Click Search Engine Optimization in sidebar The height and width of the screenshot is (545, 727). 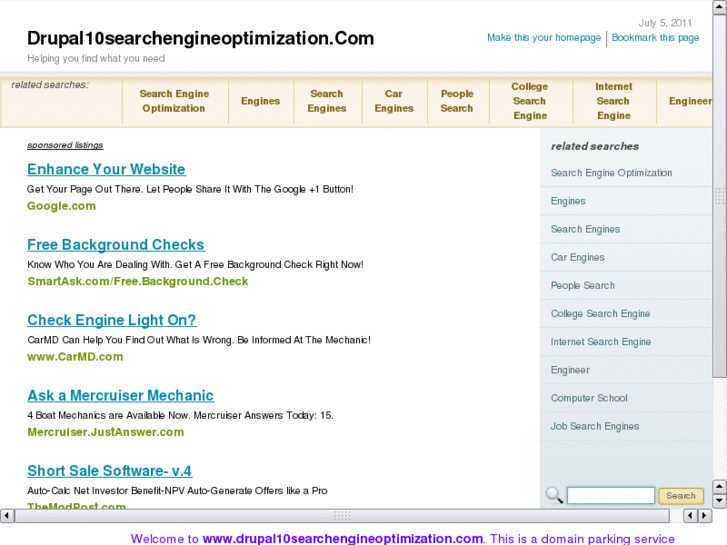tap(612, 173)
